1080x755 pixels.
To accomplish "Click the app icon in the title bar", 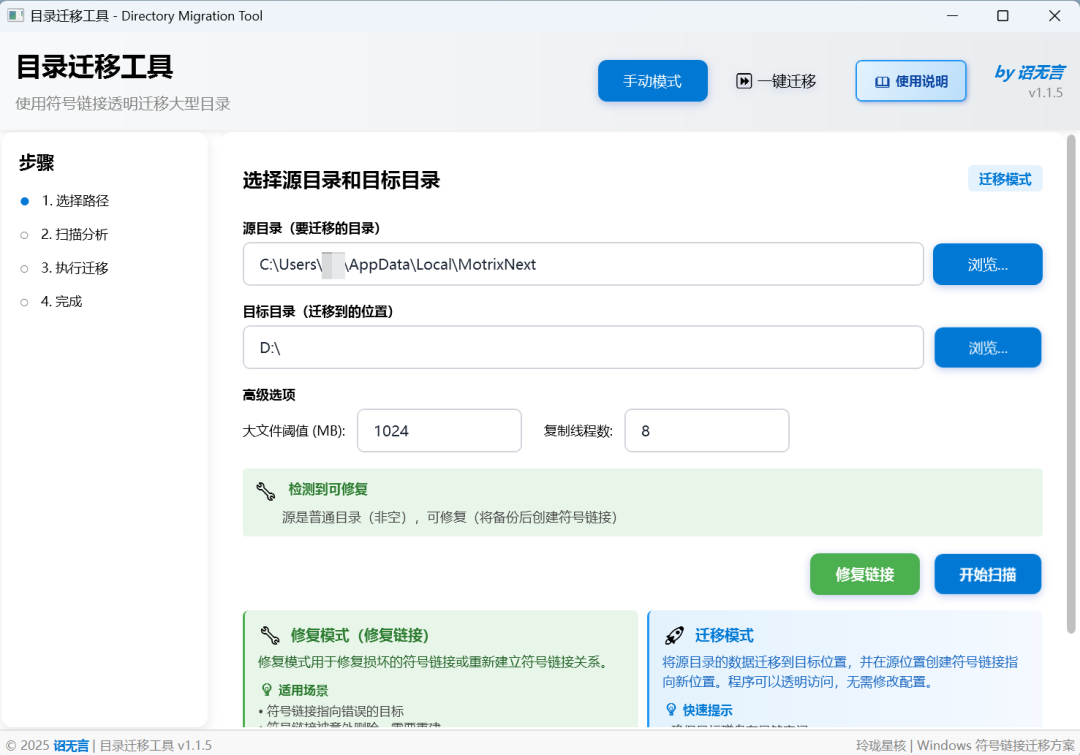I will tap(15, 16).
